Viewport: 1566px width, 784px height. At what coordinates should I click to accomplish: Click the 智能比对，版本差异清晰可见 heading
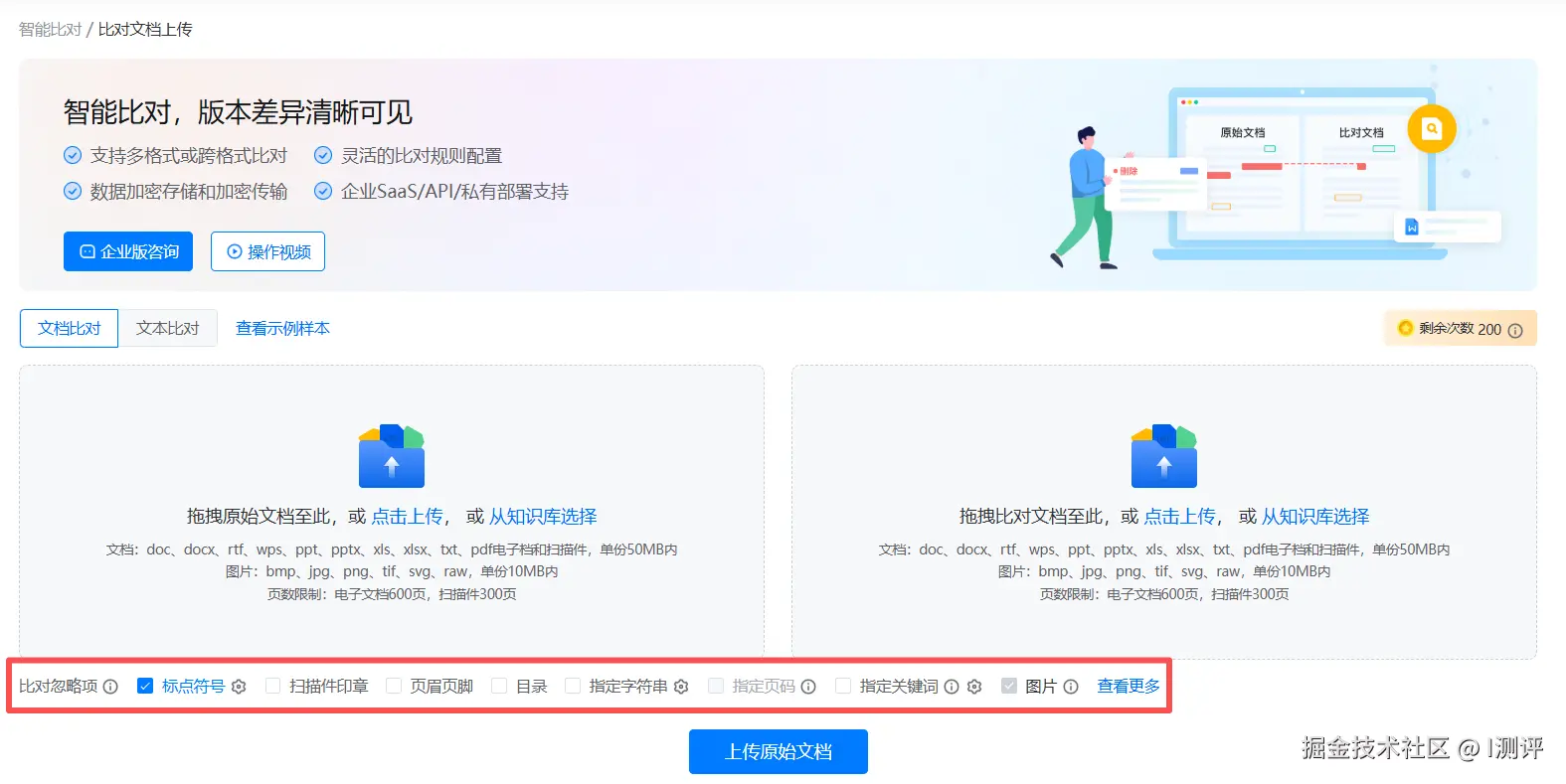coord(238,112)
